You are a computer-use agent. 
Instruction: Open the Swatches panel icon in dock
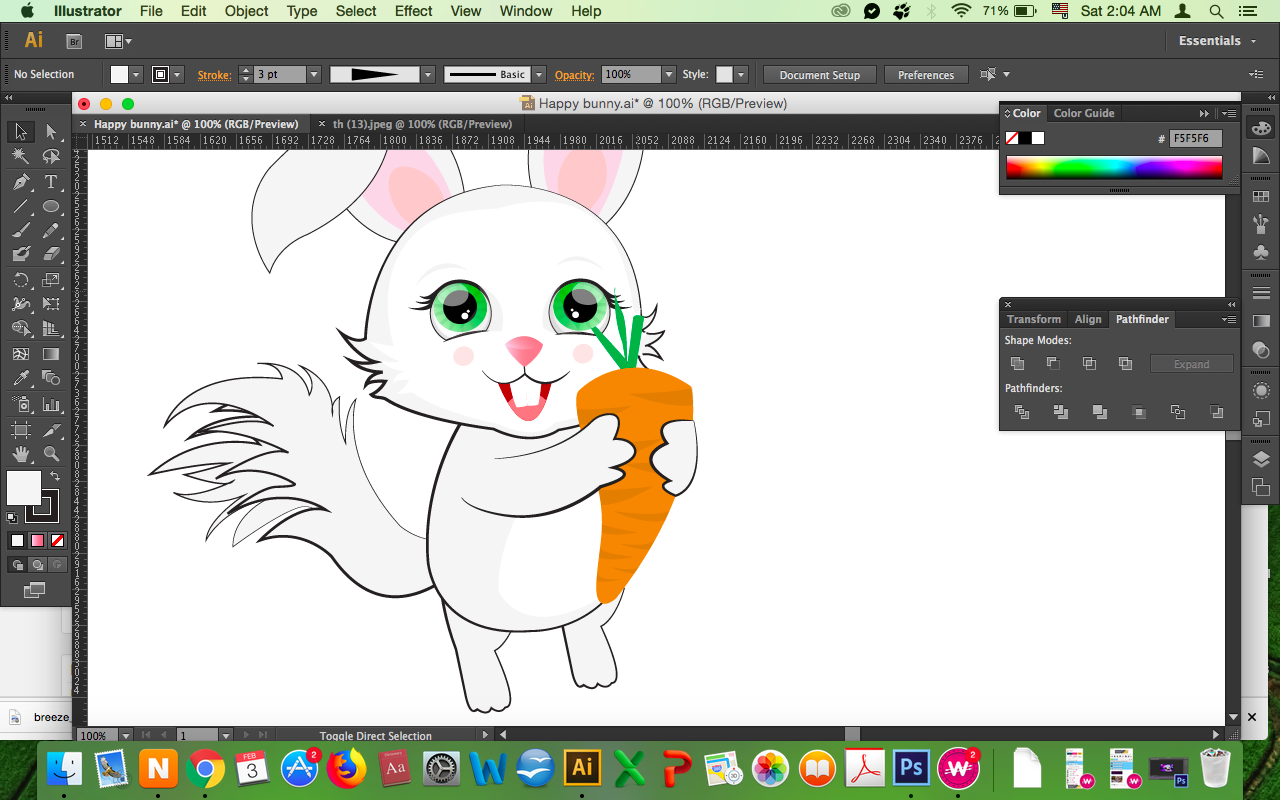1261,197
